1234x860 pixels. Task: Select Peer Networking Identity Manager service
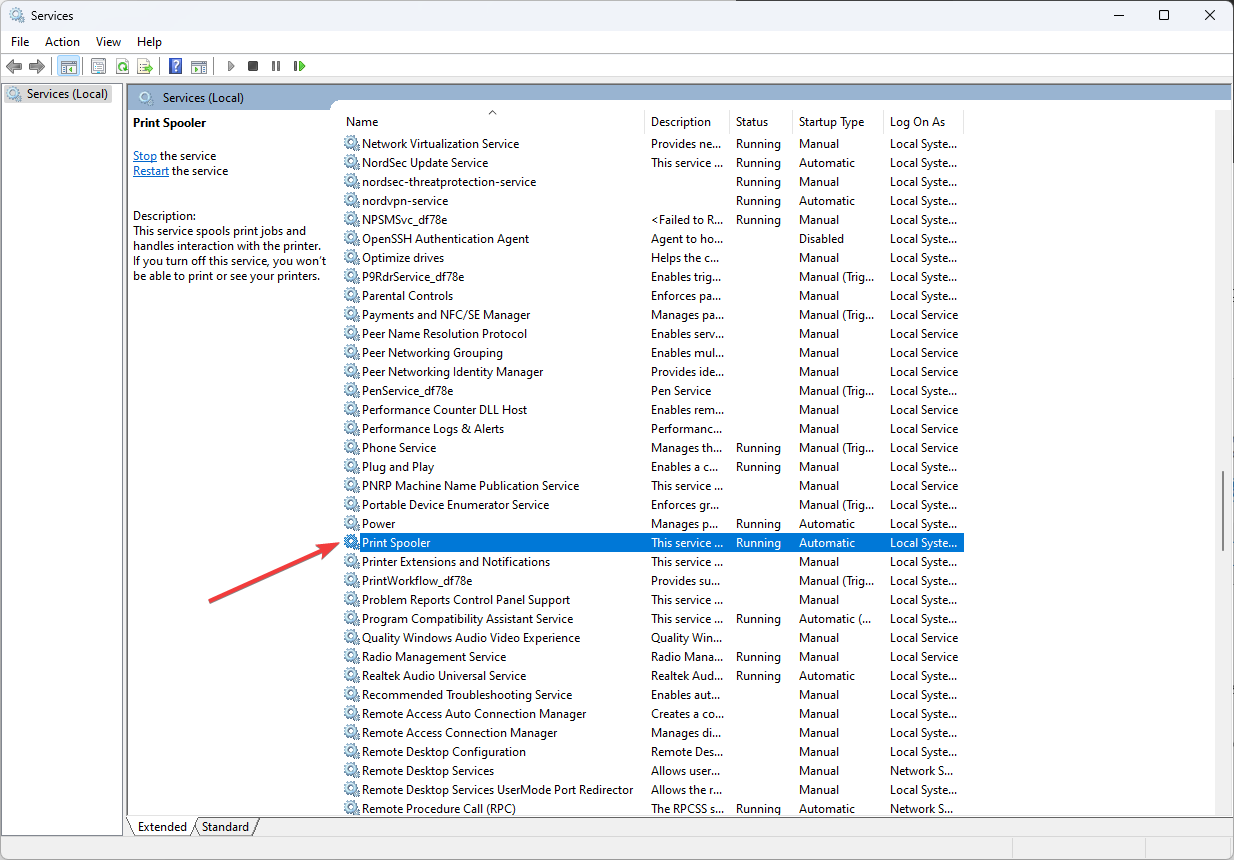tap(652, 372)
